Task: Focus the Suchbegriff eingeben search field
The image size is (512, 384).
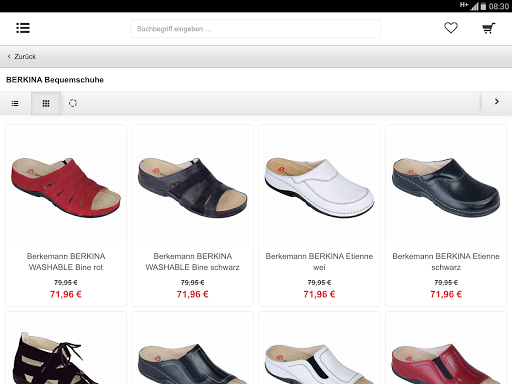Action: coord(255,29)
